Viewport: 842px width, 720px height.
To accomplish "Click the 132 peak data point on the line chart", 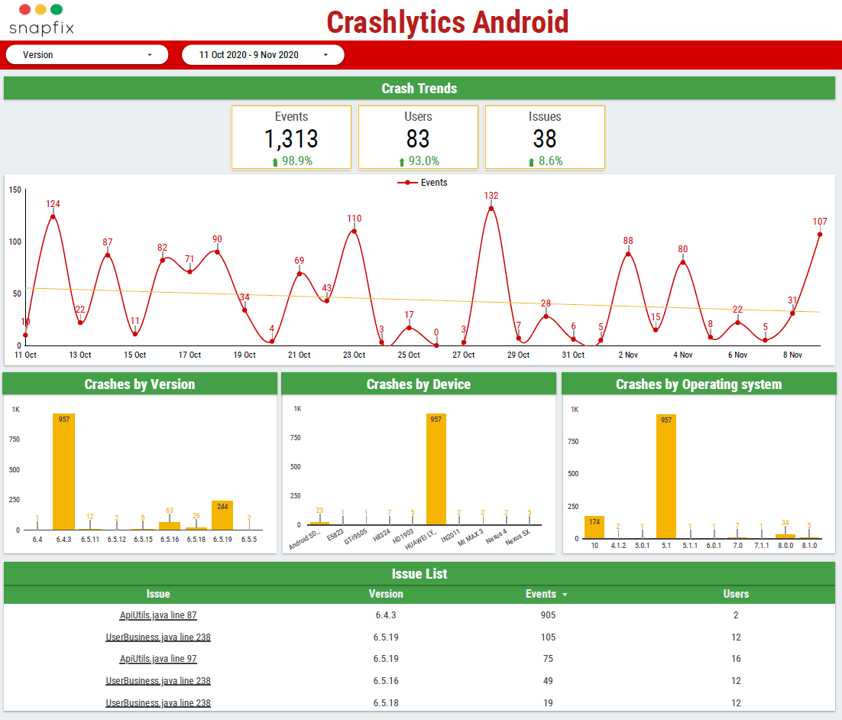I will [491, 208].
